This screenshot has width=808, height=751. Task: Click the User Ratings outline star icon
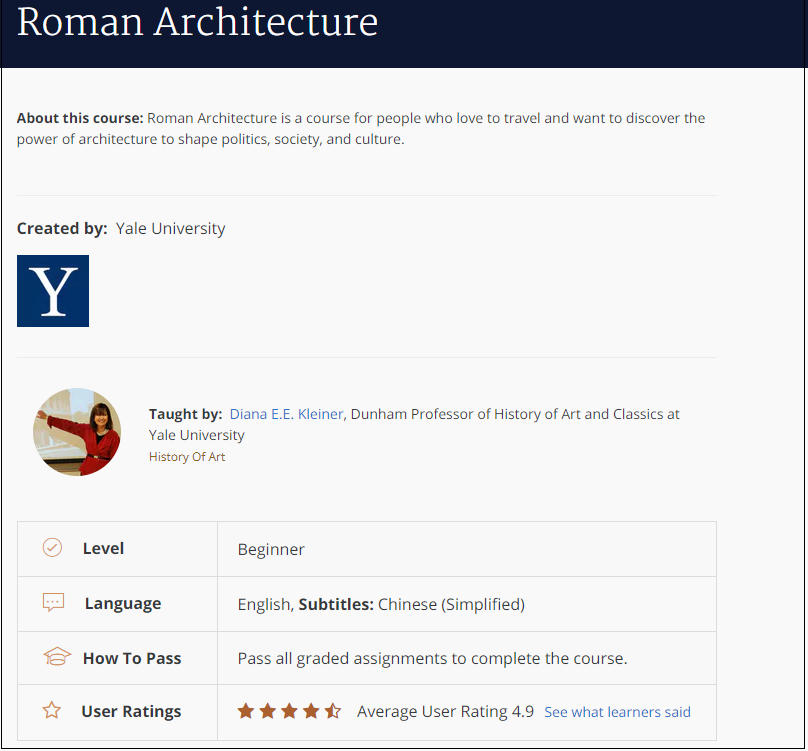(x=52, y=710)
